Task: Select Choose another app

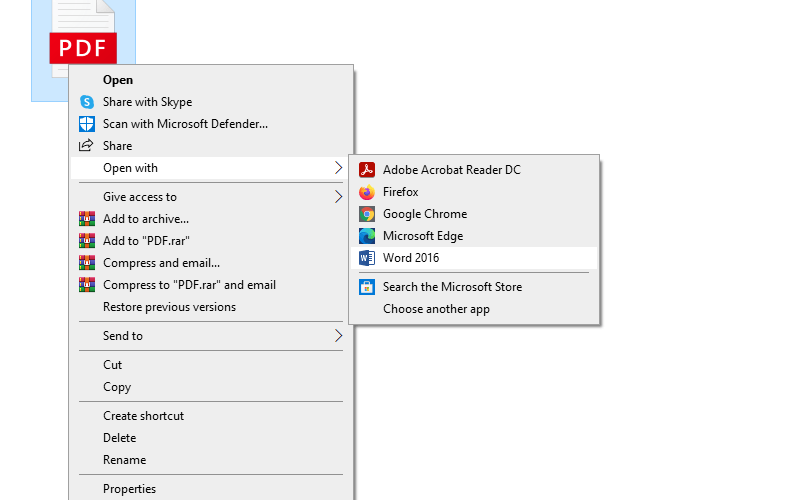Action: tap(436, 309)
